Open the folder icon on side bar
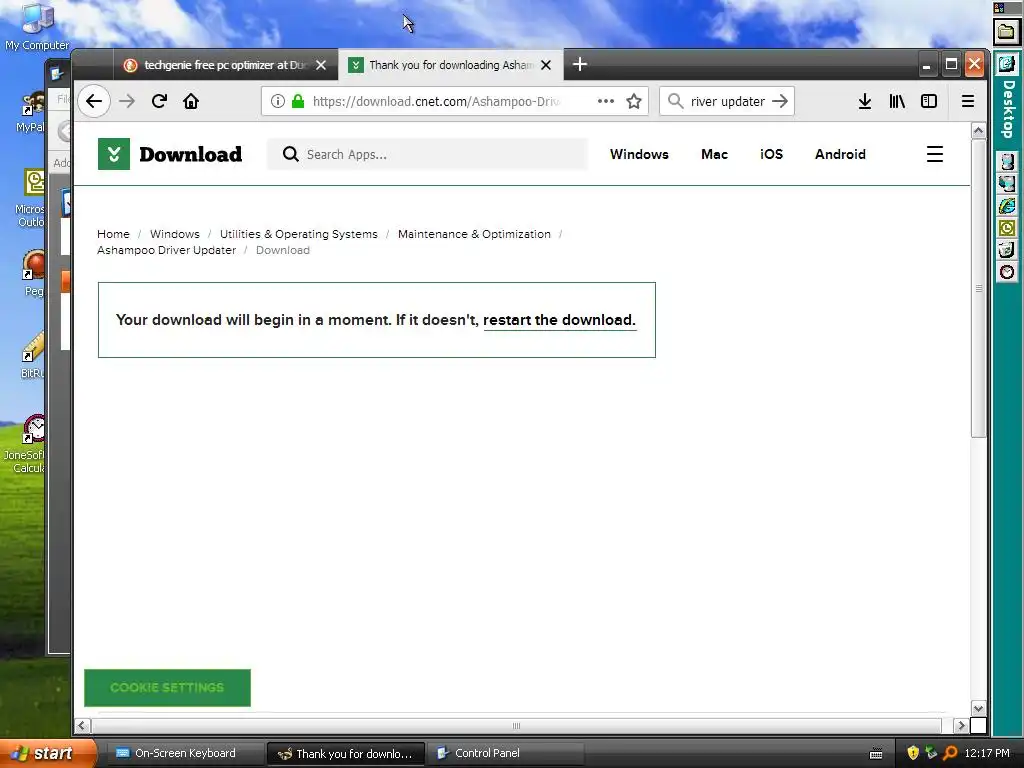 point(1006,31)
